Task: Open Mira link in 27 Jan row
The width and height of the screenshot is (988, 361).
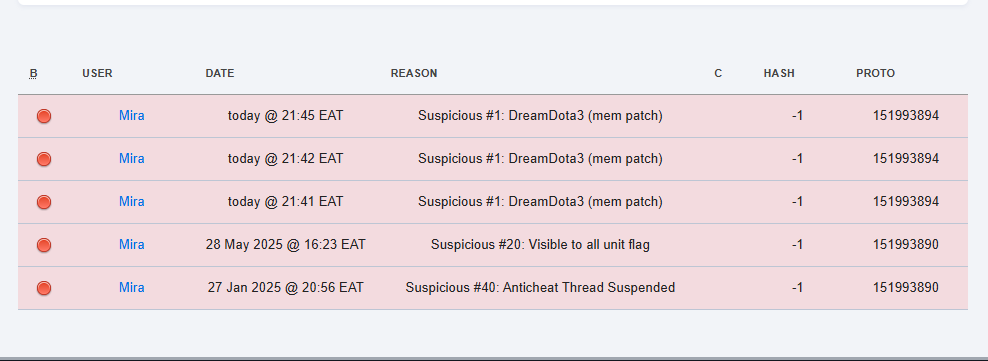Action: pyautogui.click(x=132, y=287)
